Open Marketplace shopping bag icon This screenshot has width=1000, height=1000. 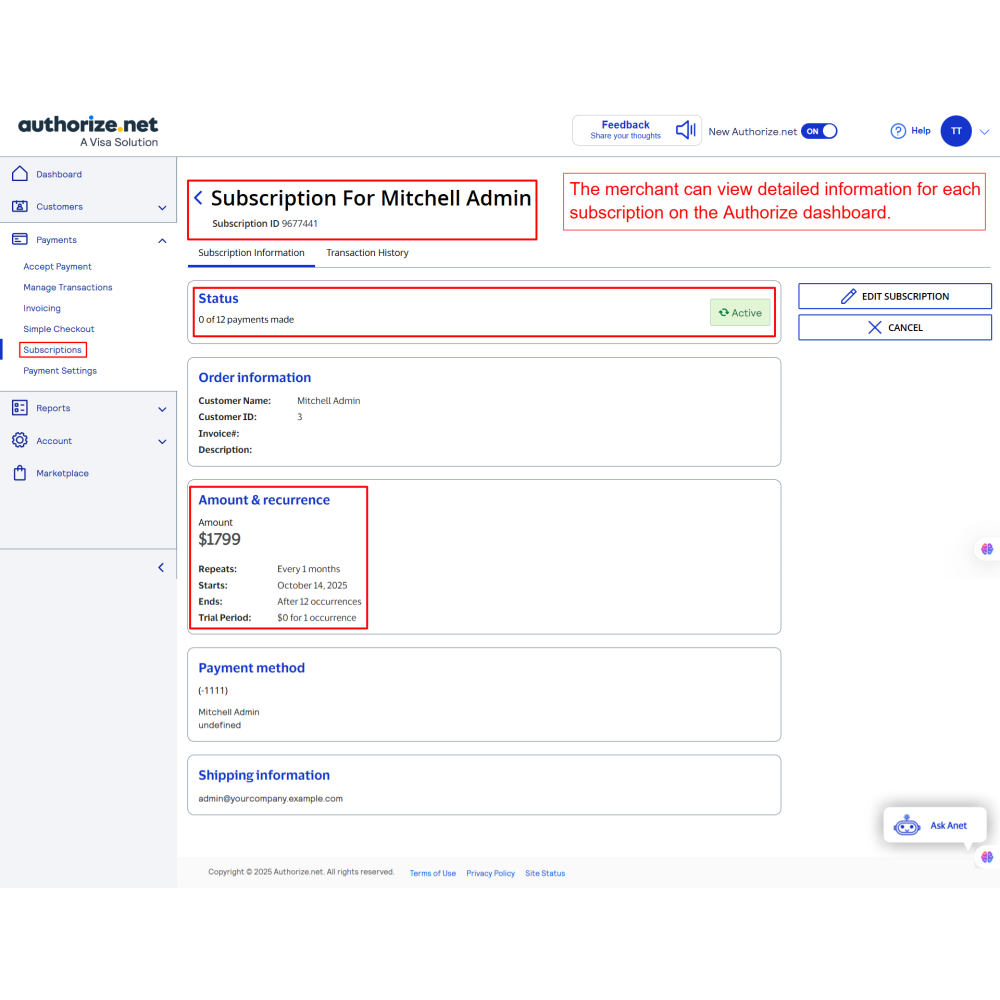tap(19, 473)
